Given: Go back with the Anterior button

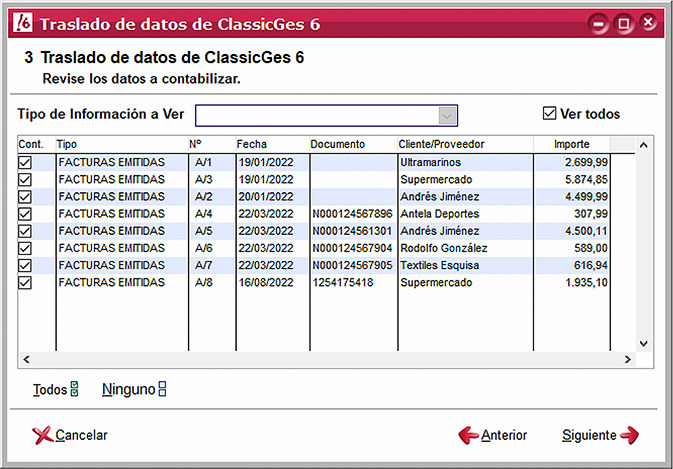Looking at the screenshot, I should (493, 435).
